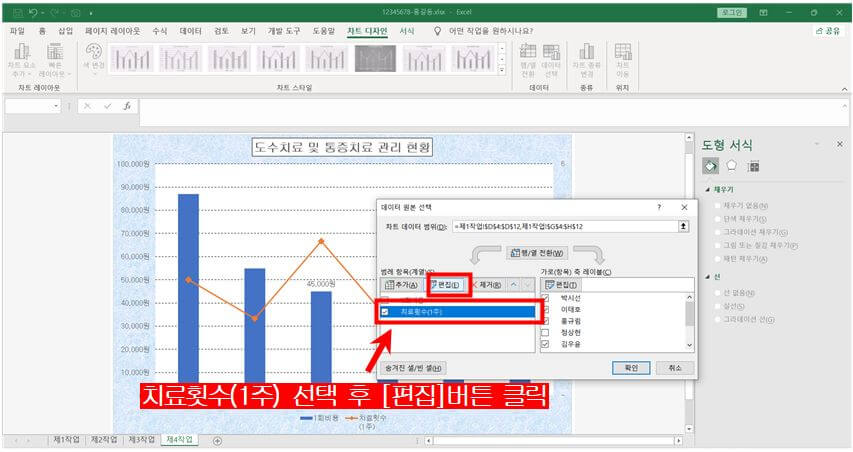The width and height of the screenshot is (853, 452).
Task: Click the formula bar confirm check icon
Action: click(x=107, y=106)
